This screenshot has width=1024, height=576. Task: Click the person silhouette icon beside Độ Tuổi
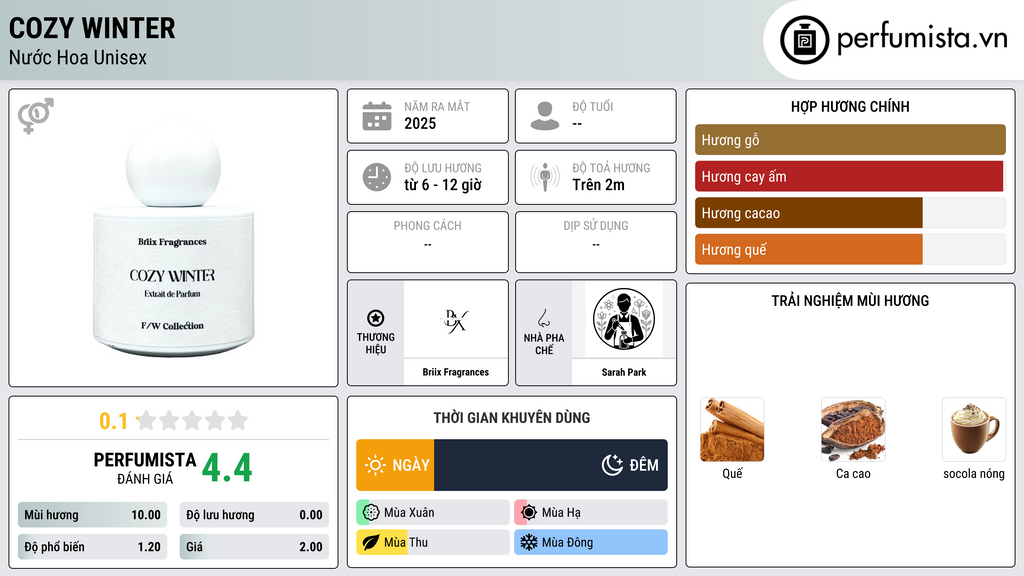coord(545,116)
